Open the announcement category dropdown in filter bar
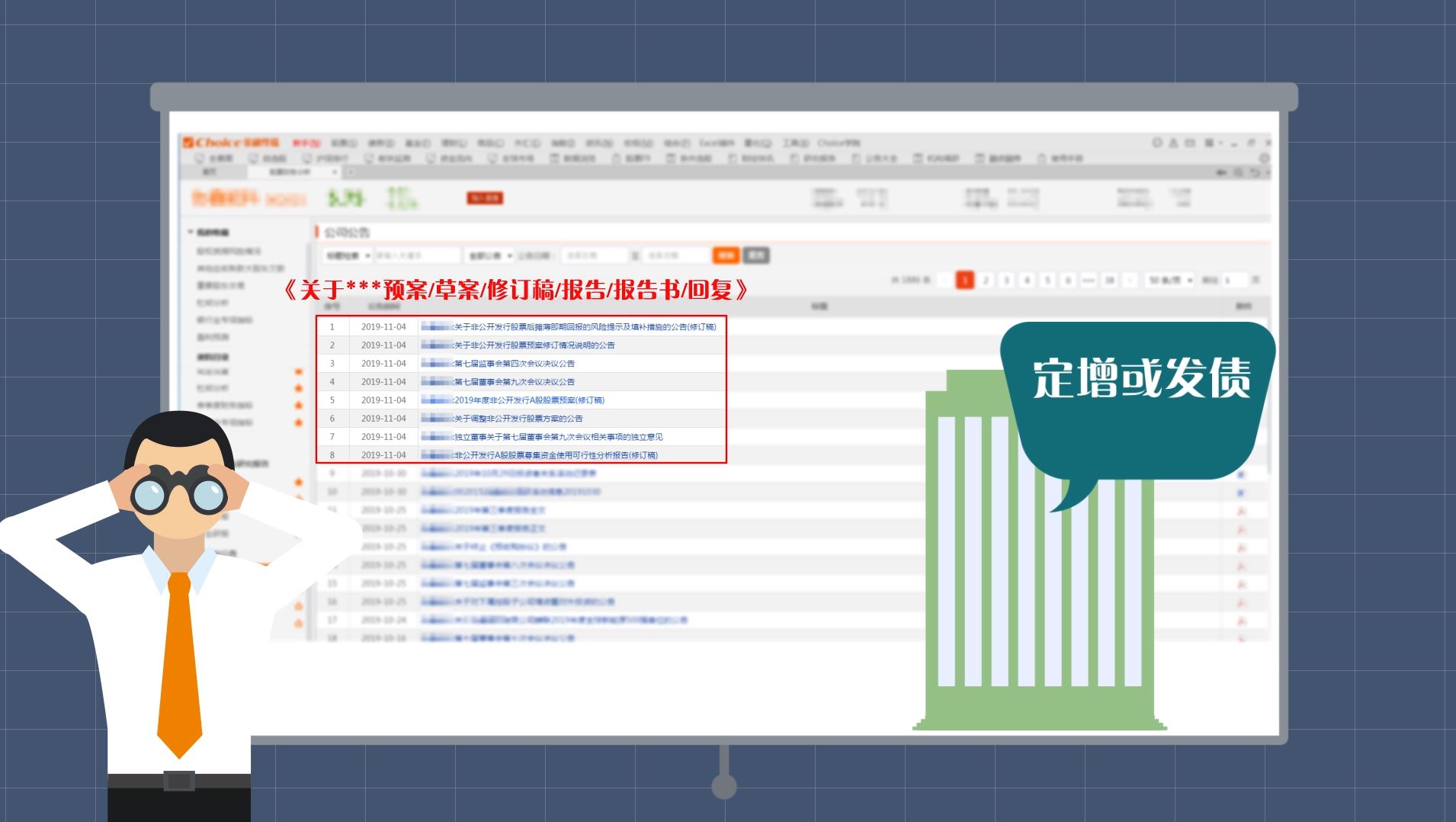Viewport: 1456px width, 822px height. click(x=489, y=255)
